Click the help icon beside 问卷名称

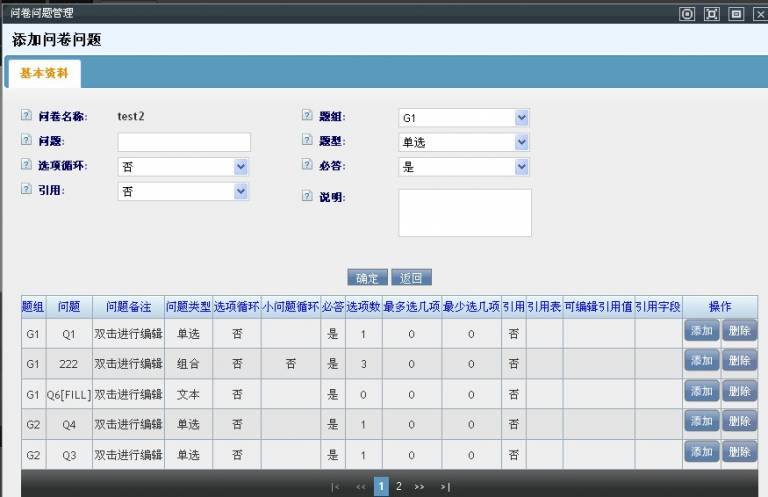click(27, 117)
